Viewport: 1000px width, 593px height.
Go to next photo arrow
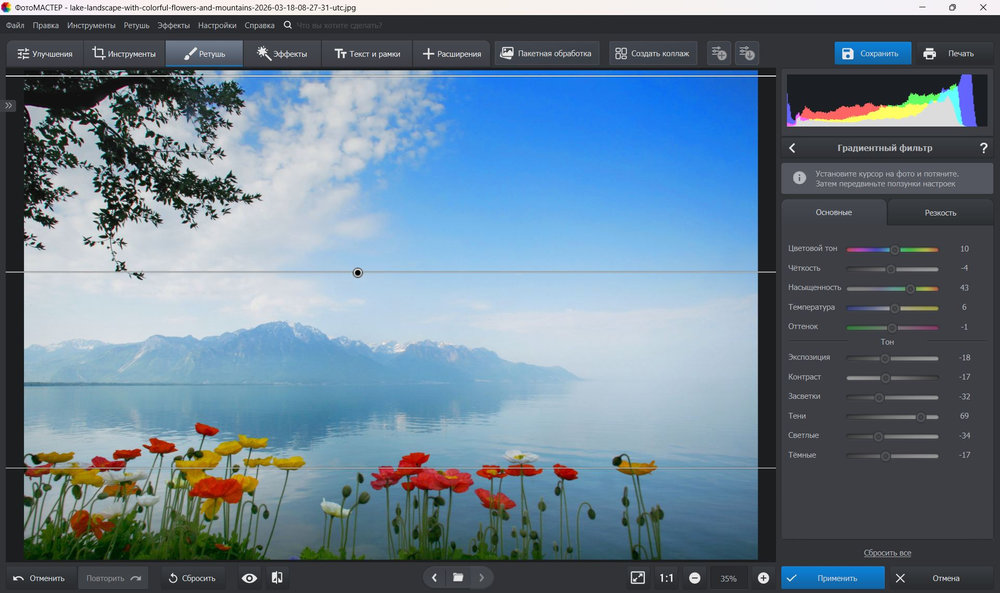[x=482, y=578]
